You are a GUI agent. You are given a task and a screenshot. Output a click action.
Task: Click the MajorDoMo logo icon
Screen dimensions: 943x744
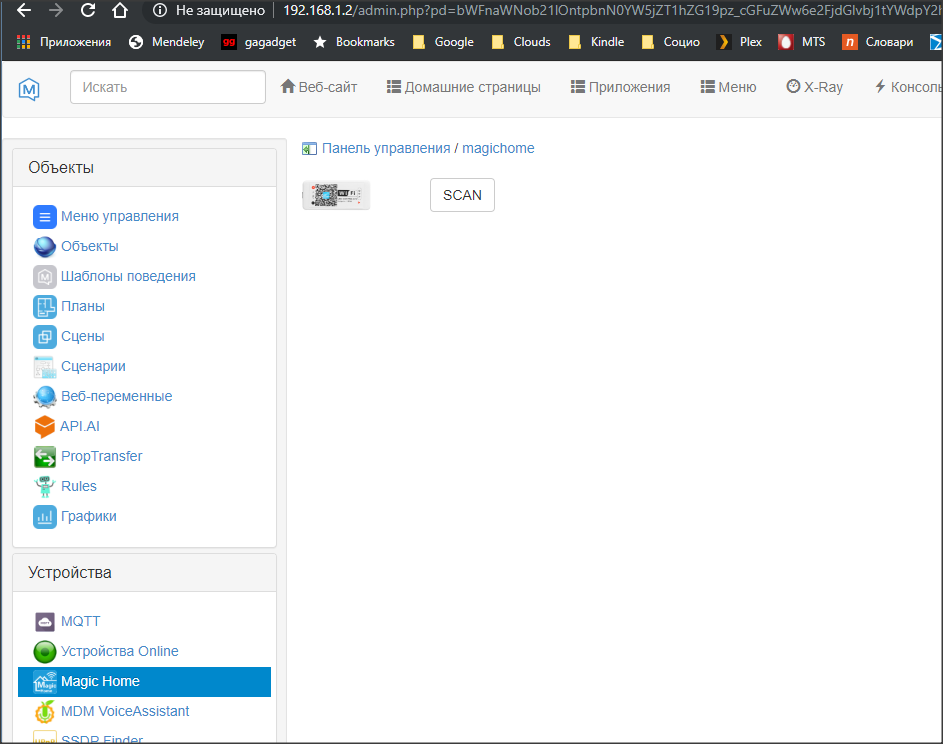tap(29, 88)
